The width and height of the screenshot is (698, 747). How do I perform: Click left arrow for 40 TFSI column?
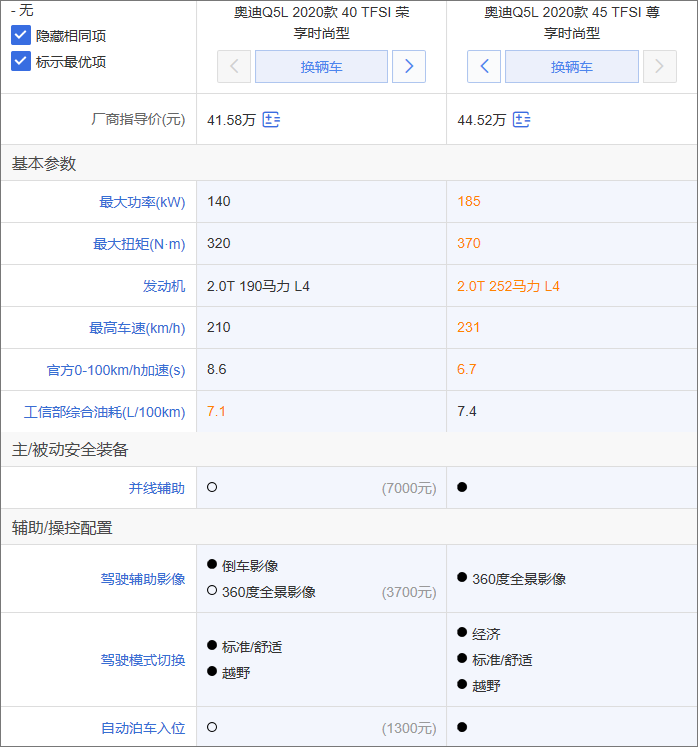[234, 67]
